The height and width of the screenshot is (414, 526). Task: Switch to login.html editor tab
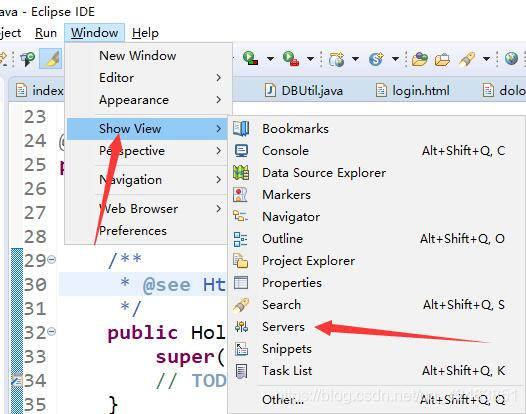tap(413, 91)
